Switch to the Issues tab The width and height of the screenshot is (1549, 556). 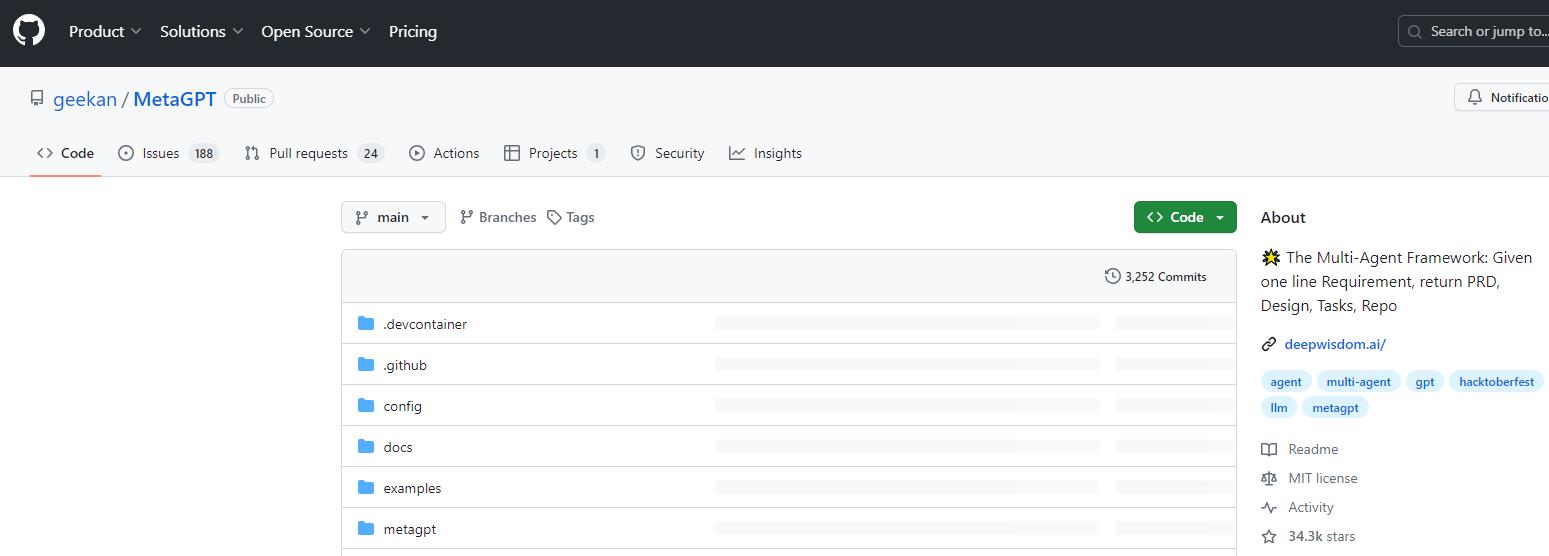click(x=168, y=153)
